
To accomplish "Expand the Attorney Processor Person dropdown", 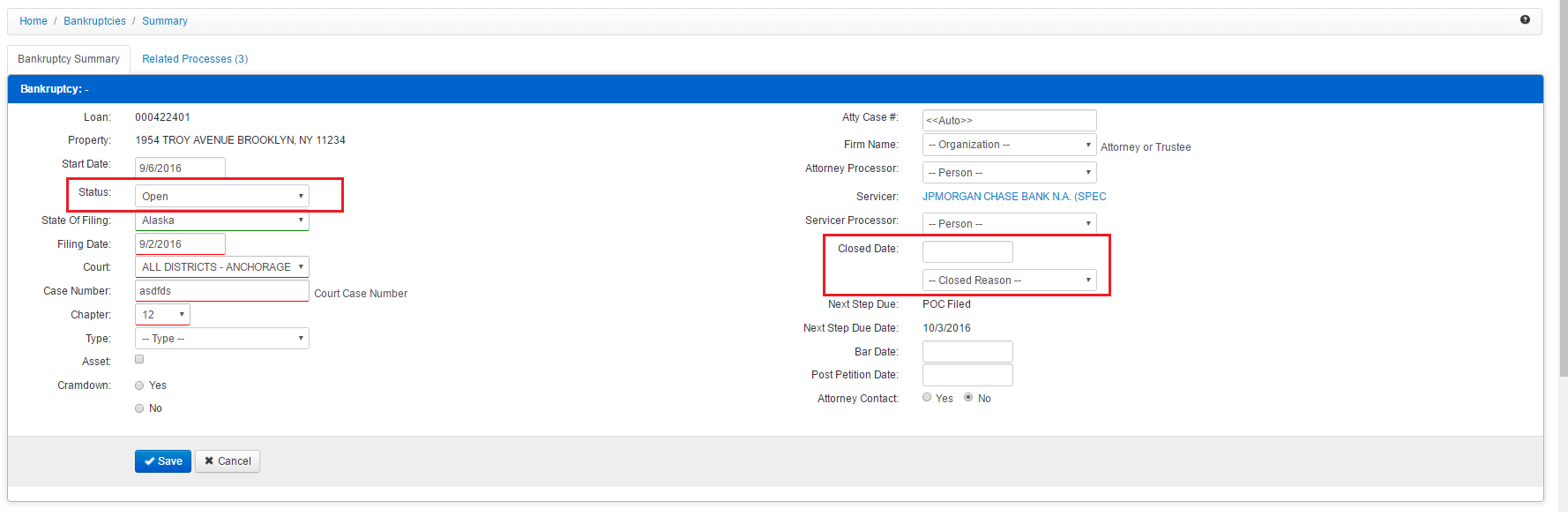I will [x=1010, y=172].
